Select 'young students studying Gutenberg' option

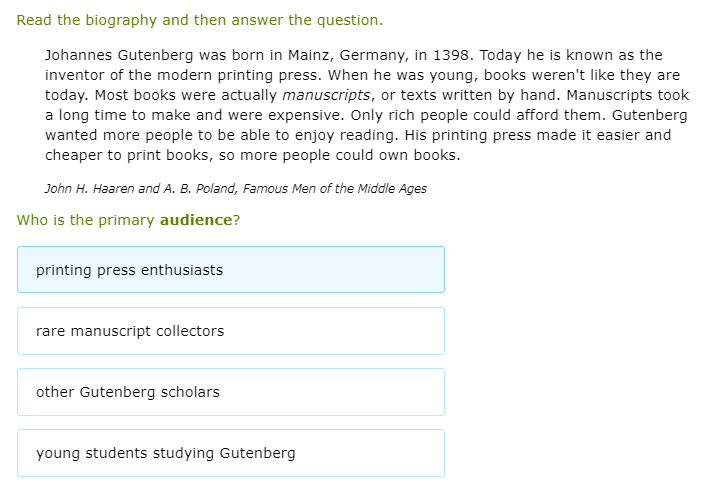pyautogui.click(x=230, y=453)
